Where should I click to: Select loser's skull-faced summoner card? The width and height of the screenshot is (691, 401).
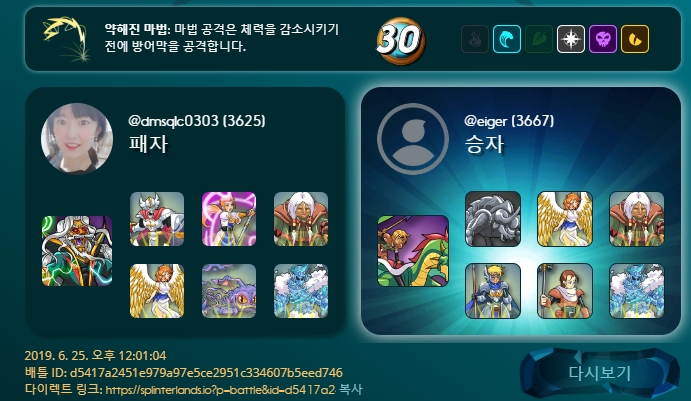pyautogui.click(x=77, y=251)
